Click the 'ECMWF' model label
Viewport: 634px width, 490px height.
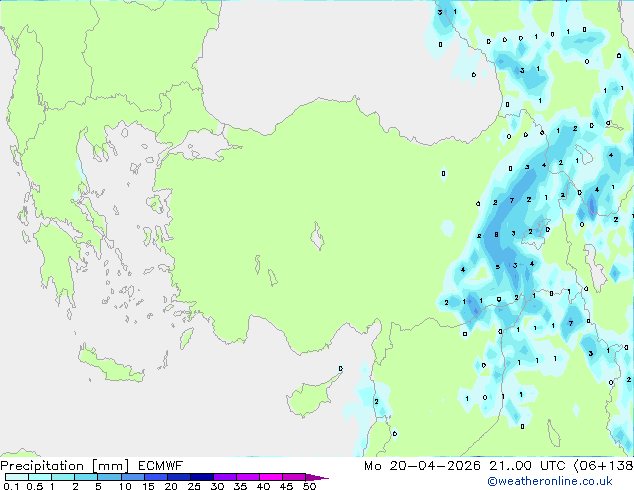(x=161, y=466)
